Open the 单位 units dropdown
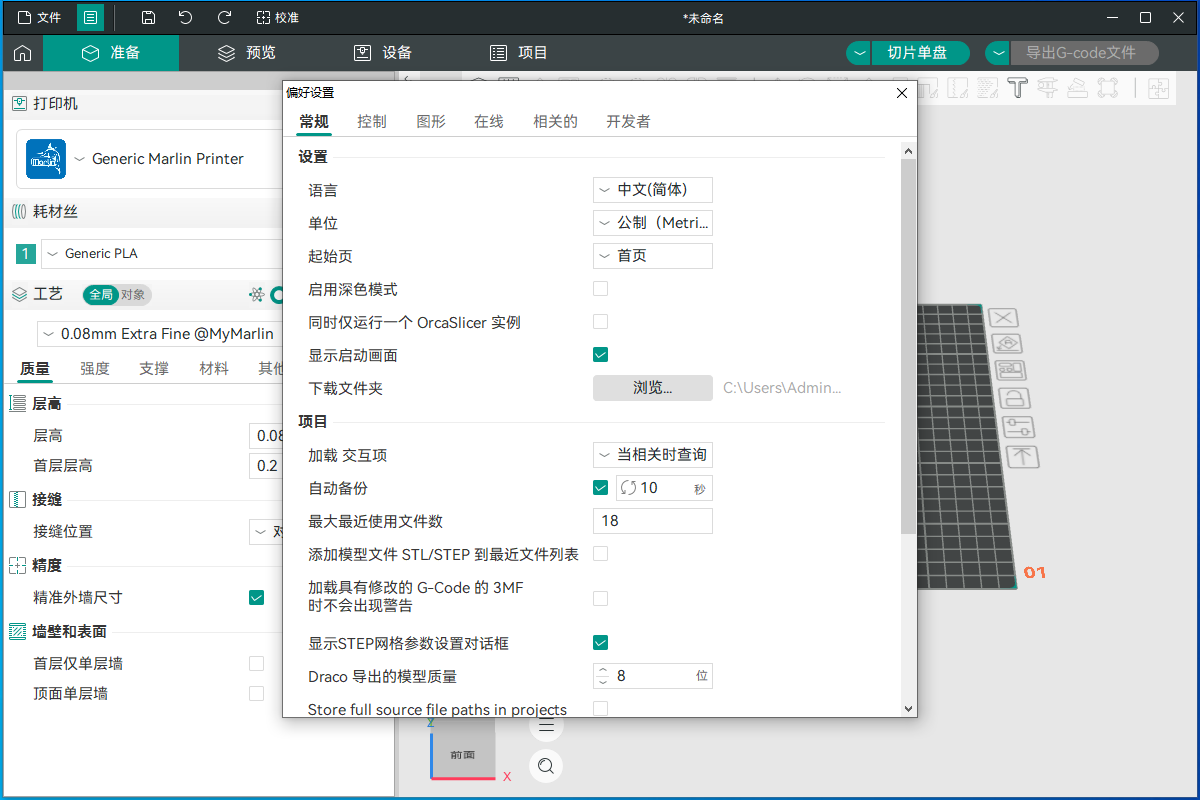Screen dimensions: 1200x800 point(653,223)
